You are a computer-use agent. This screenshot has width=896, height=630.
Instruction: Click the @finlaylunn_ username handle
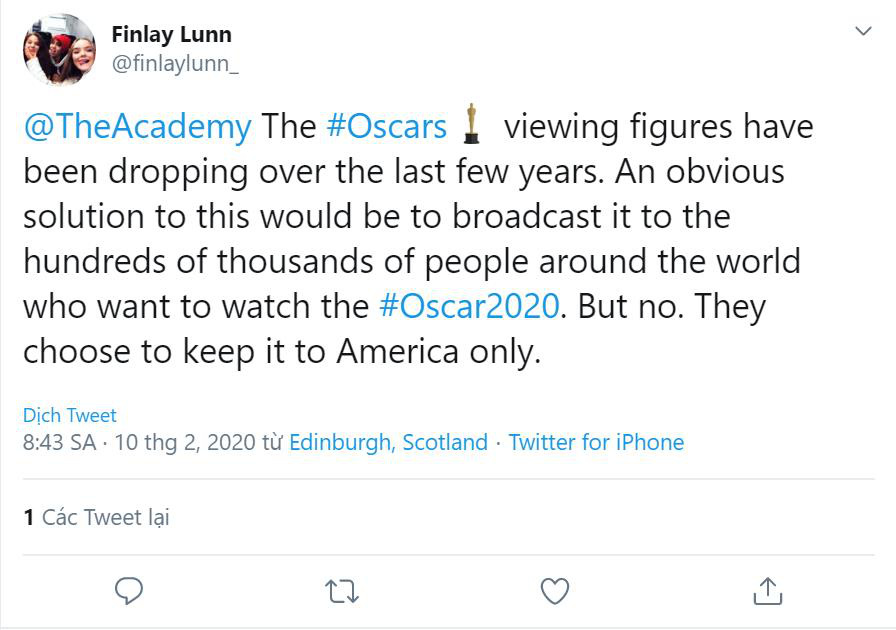point(175,63)
